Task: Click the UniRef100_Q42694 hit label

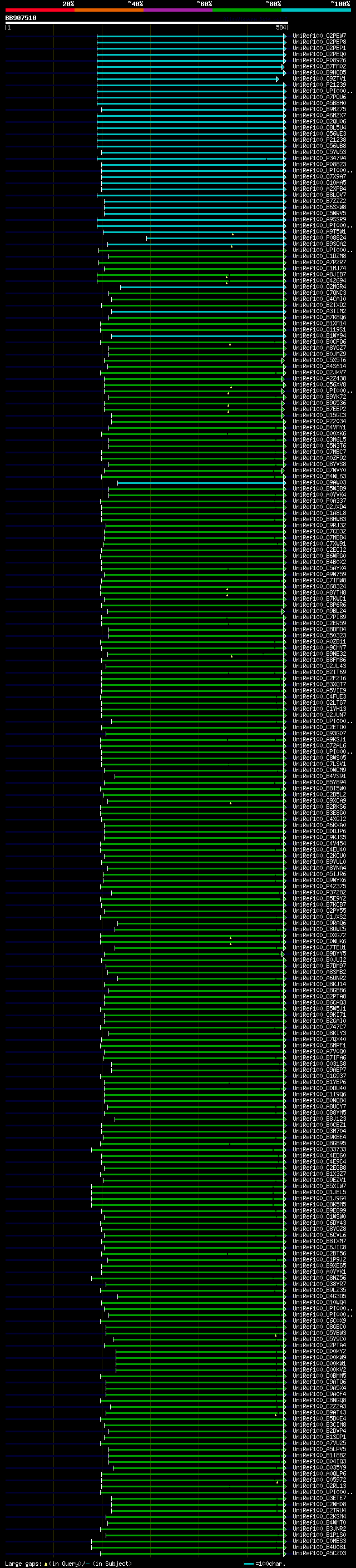Action: point(319,280)
